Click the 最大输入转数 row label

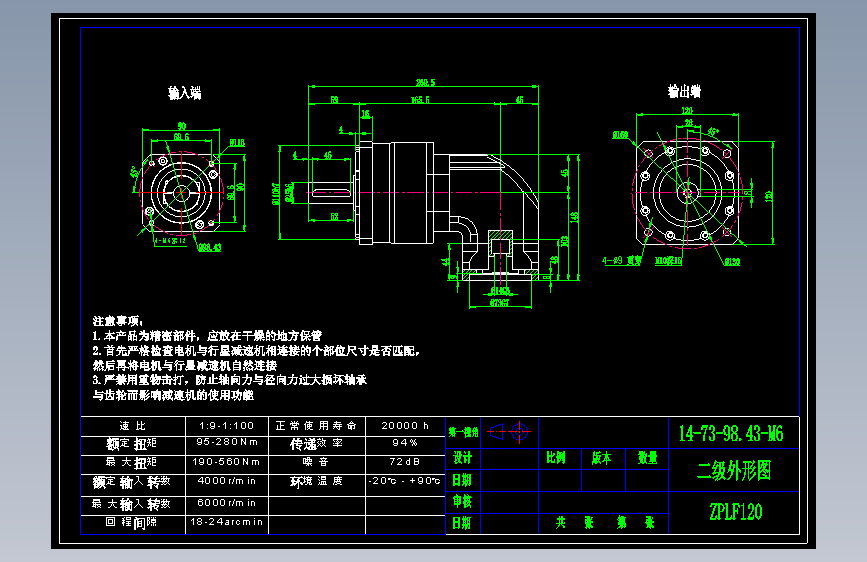[x=132, y=504]
